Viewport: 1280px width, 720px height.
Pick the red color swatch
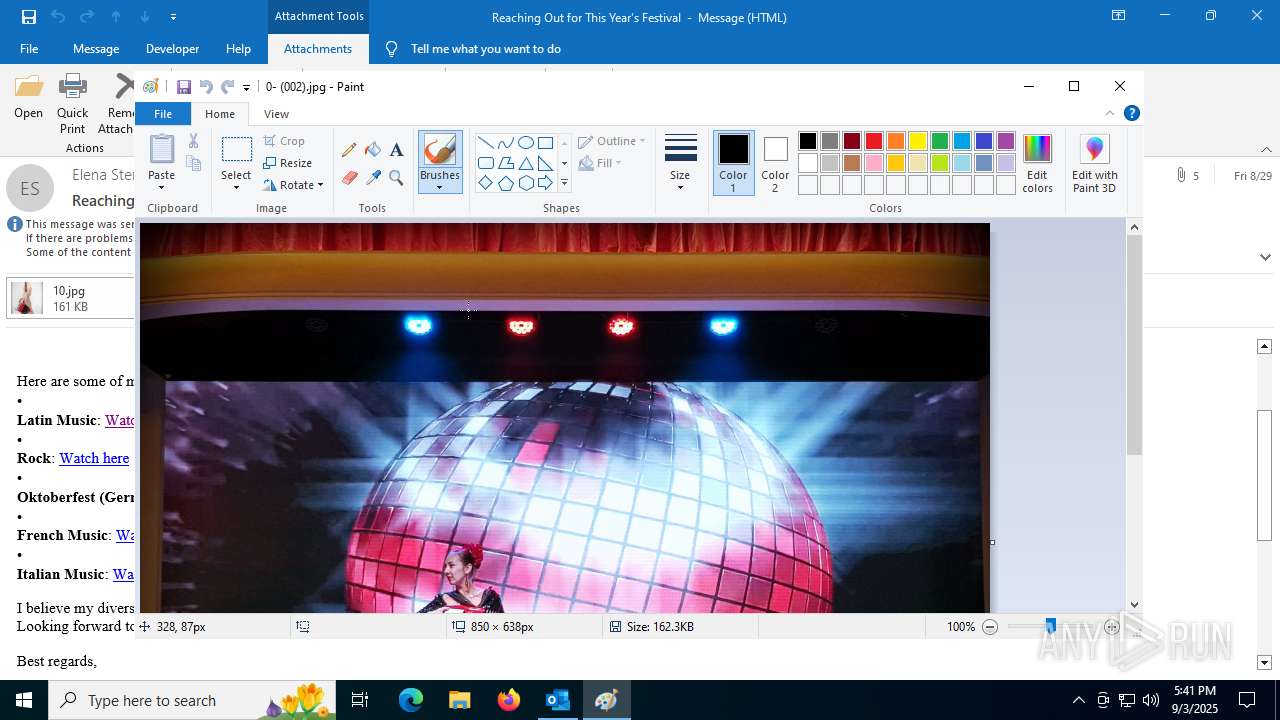[x=874, y=141]
